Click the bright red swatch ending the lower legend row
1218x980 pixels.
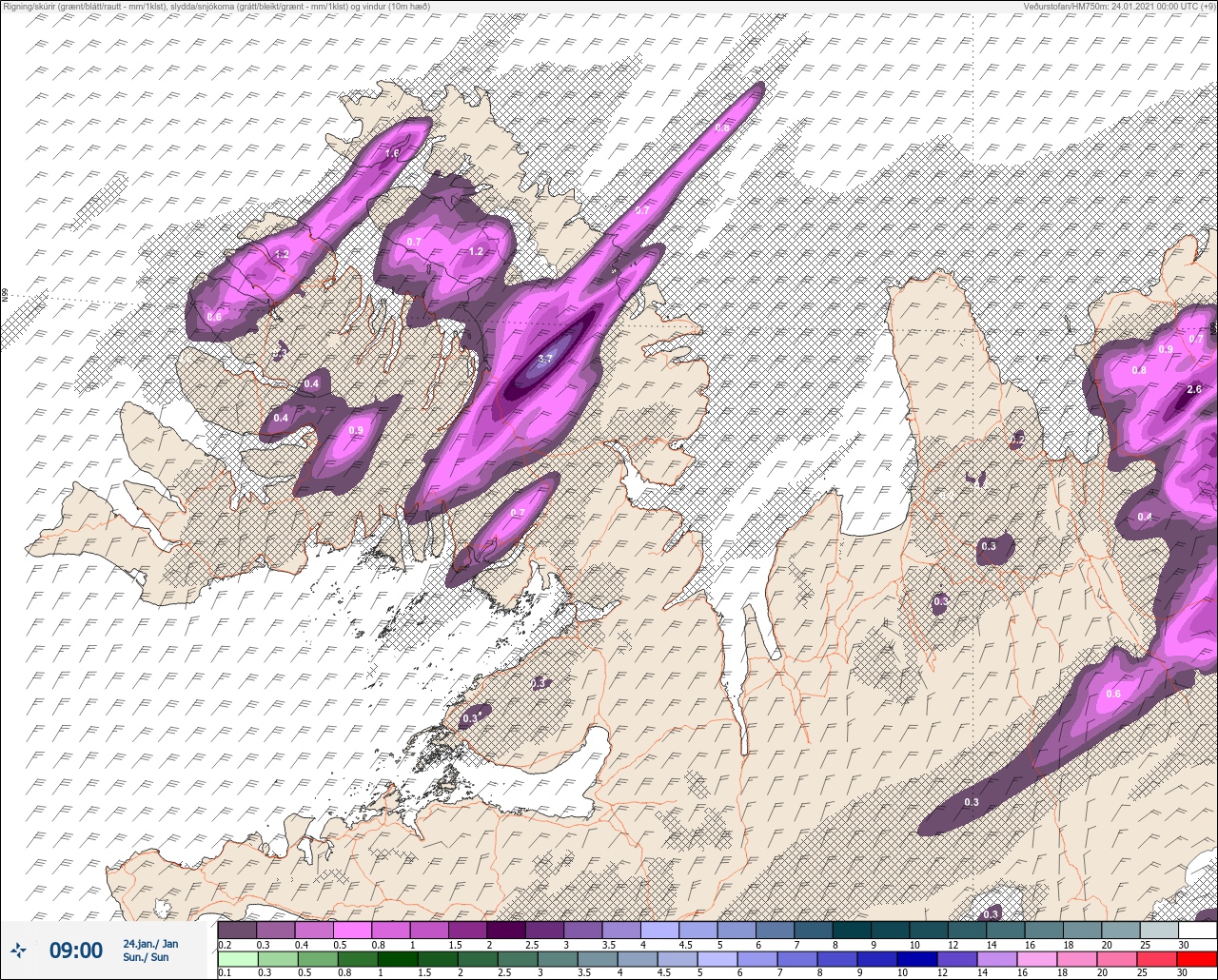tap(1197, 959)
